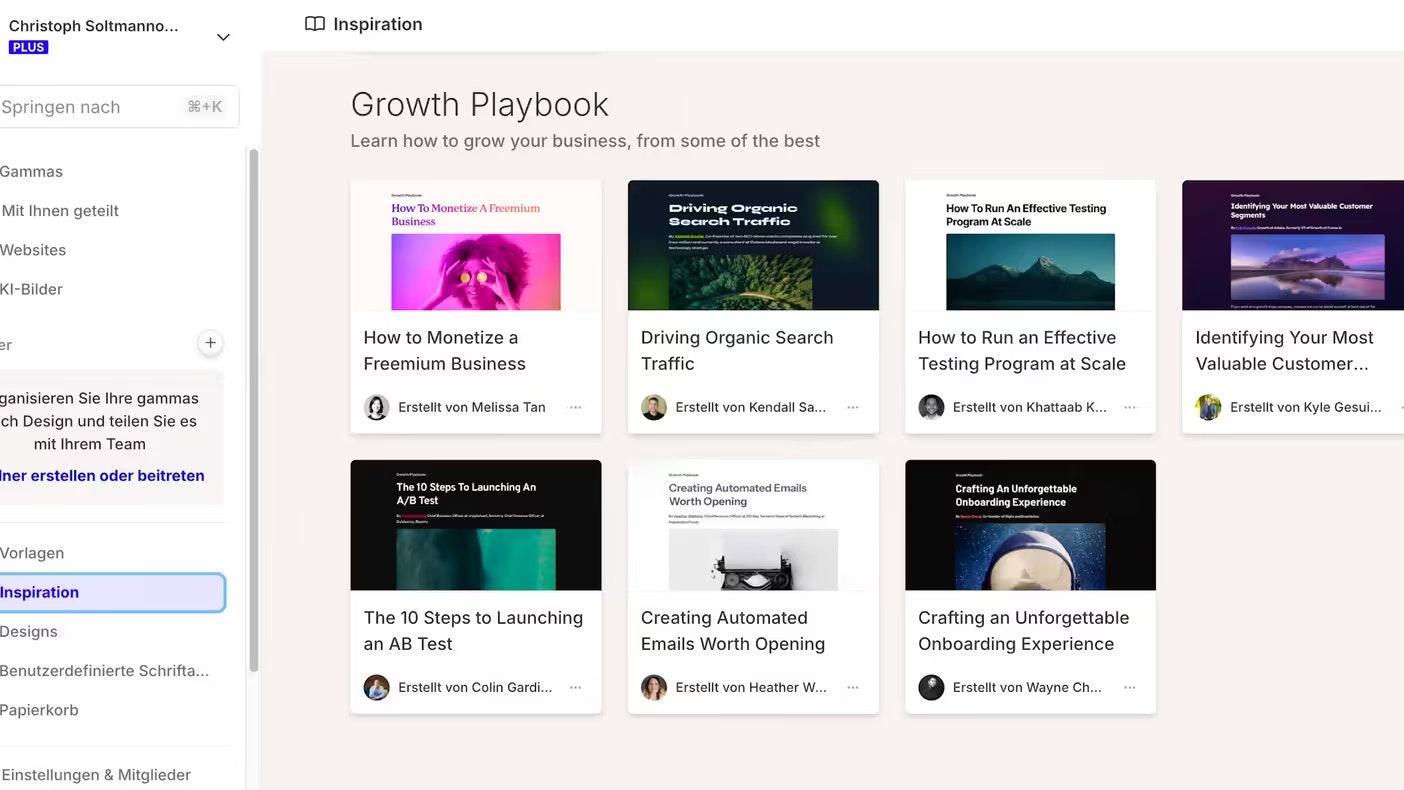Open three-dot menu on Automated Emails card
The width and height of the screenshot is (1404, 790).
pyautogui.click(x=852, y=687)
